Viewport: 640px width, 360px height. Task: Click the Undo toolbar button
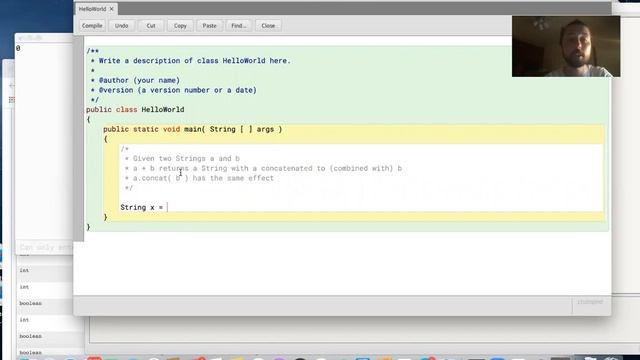[121, 25]
